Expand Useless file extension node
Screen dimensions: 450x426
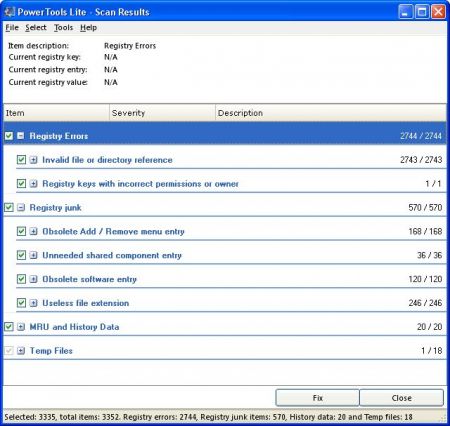[33, 303]
